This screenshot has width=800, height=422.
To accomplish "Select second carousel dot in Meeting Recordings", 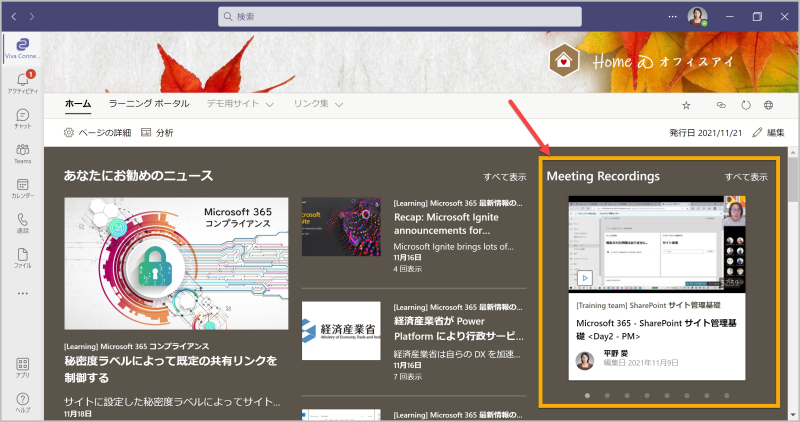I will tap(607, 395).
